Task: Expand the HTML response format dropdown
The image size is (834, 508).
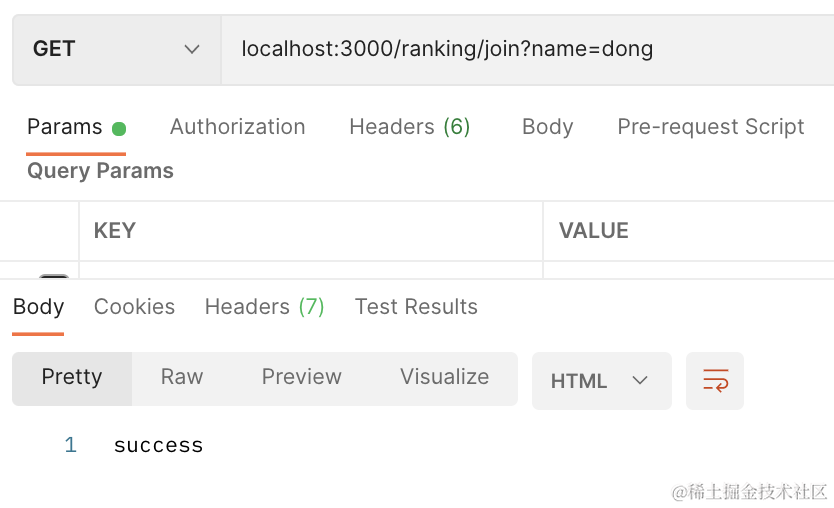Action: point(601,381)
